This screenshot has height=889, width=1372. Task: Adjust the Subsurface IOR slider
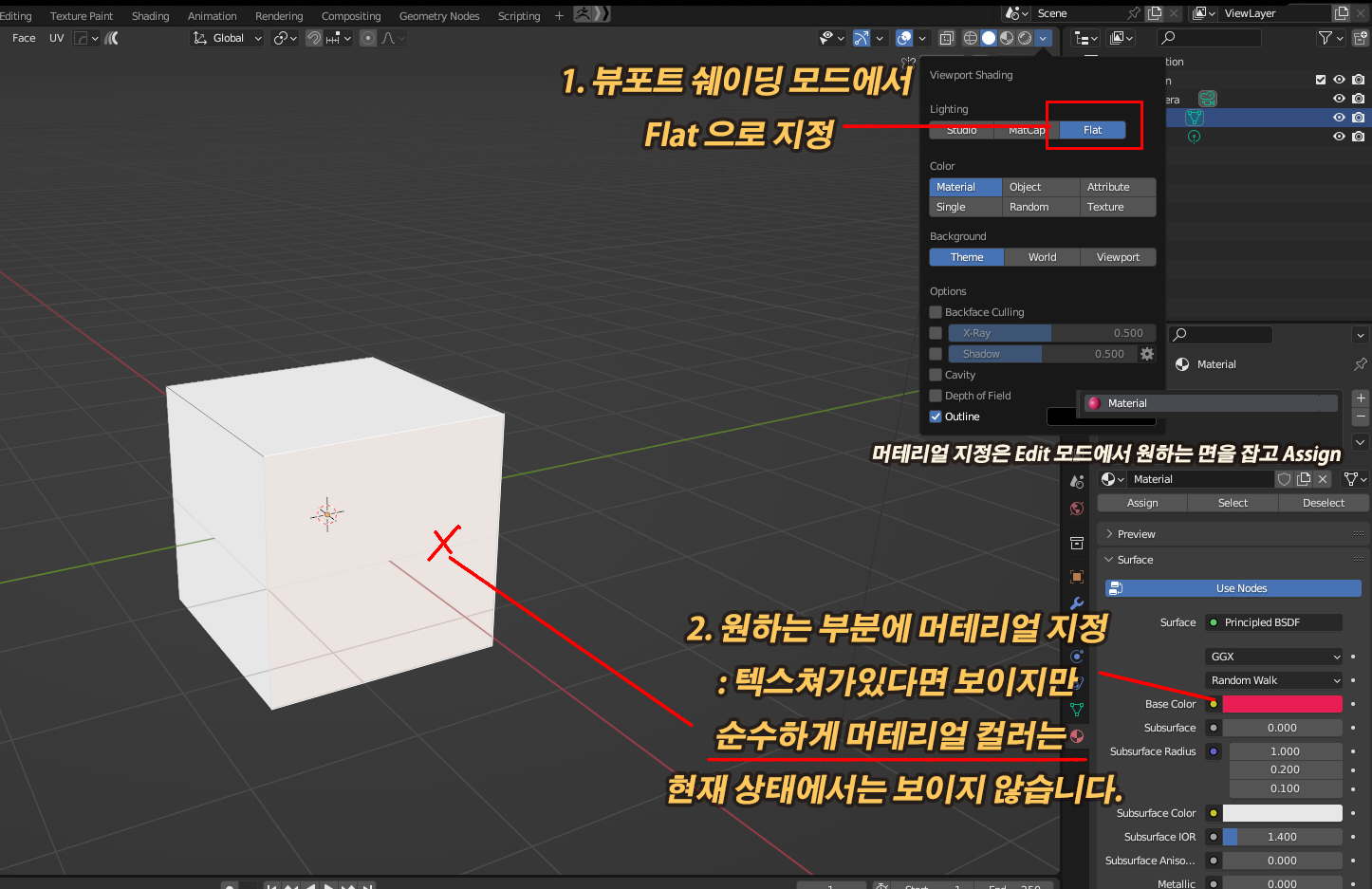click(1282, 837)
